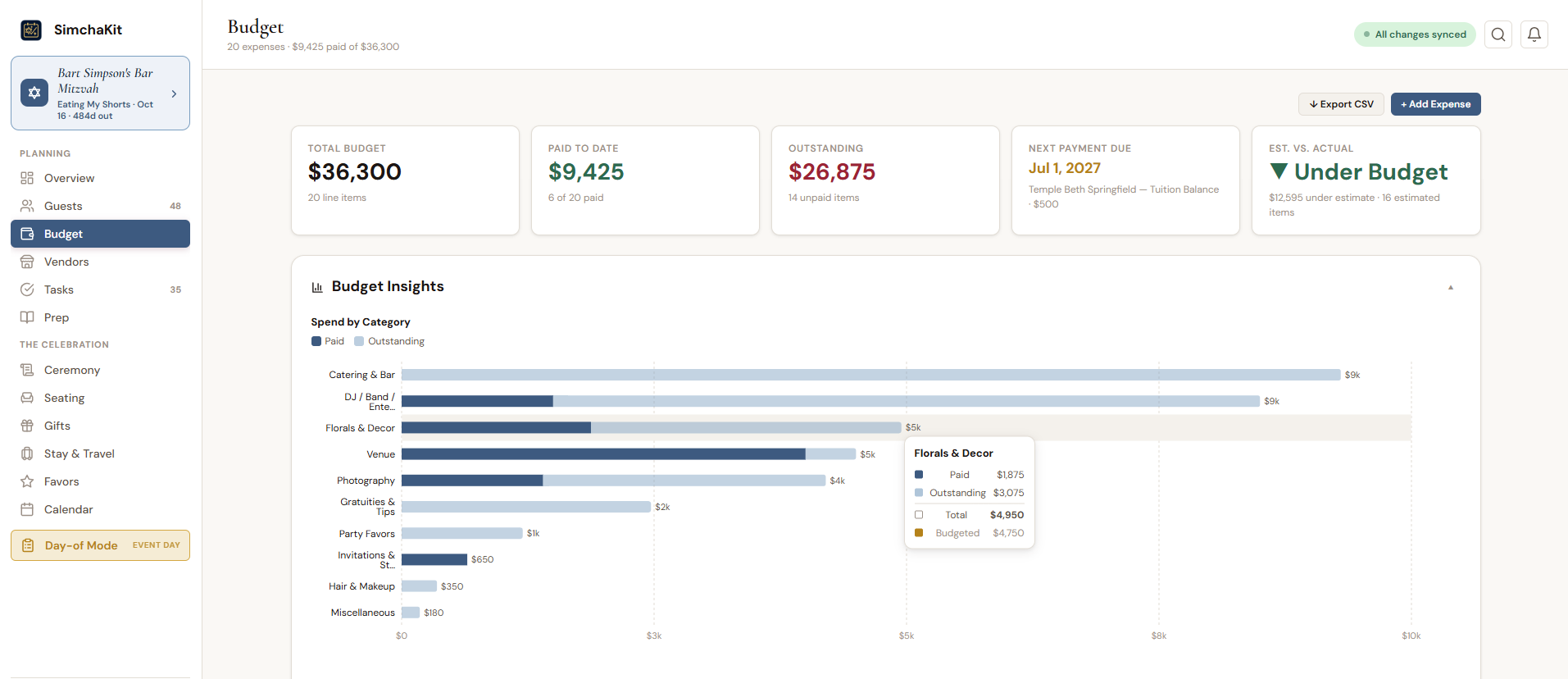Click the Invitations $650 paid bar
The width and height of the screenshot is (1568, 679).
[434, 559]
